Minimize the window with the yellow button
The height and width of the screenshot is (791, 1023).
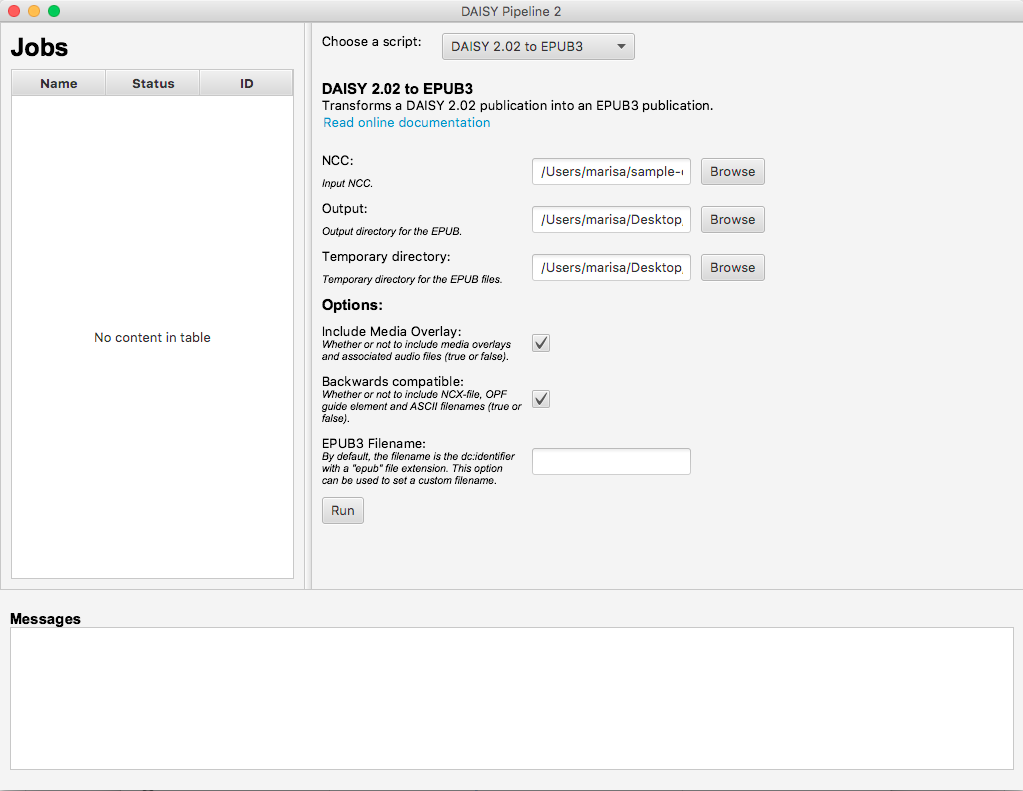tap(34, 11)
